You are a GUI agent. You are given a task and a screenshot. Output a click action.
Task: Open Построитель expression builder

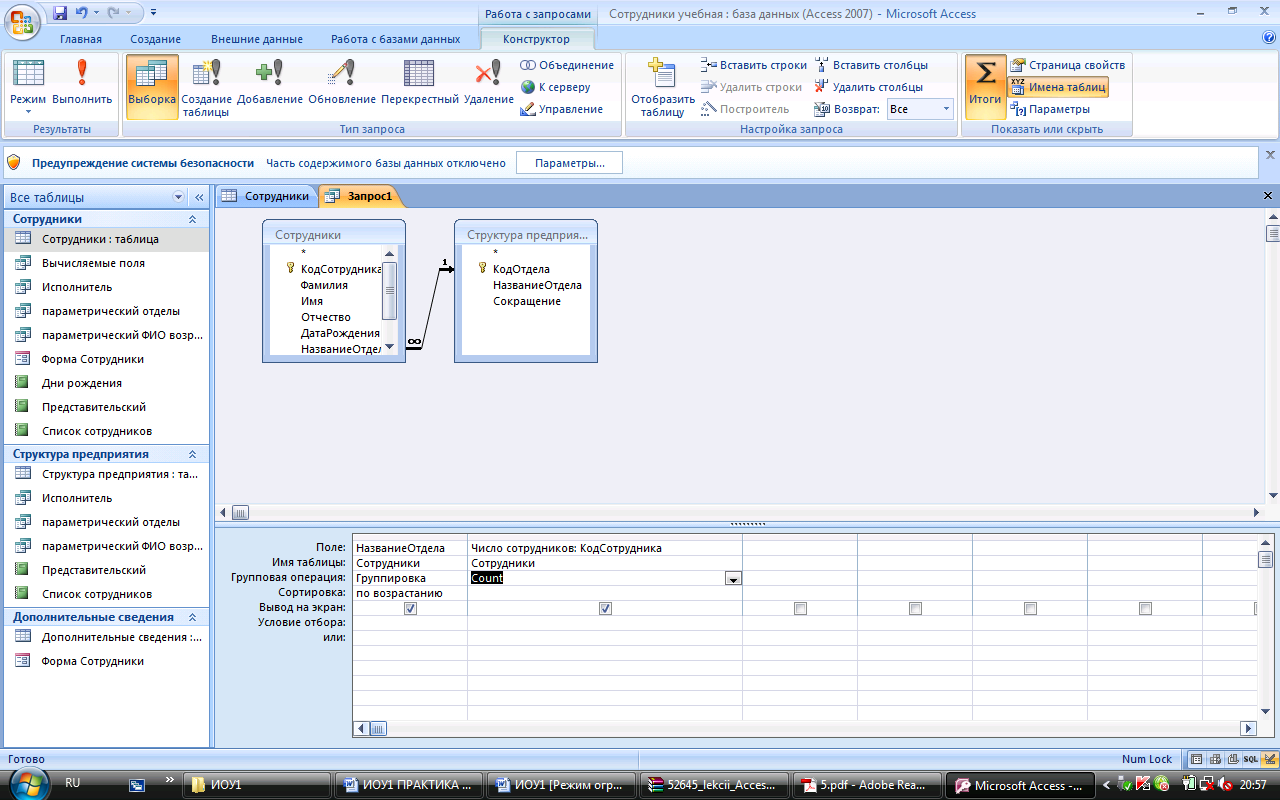click(745, 109)
